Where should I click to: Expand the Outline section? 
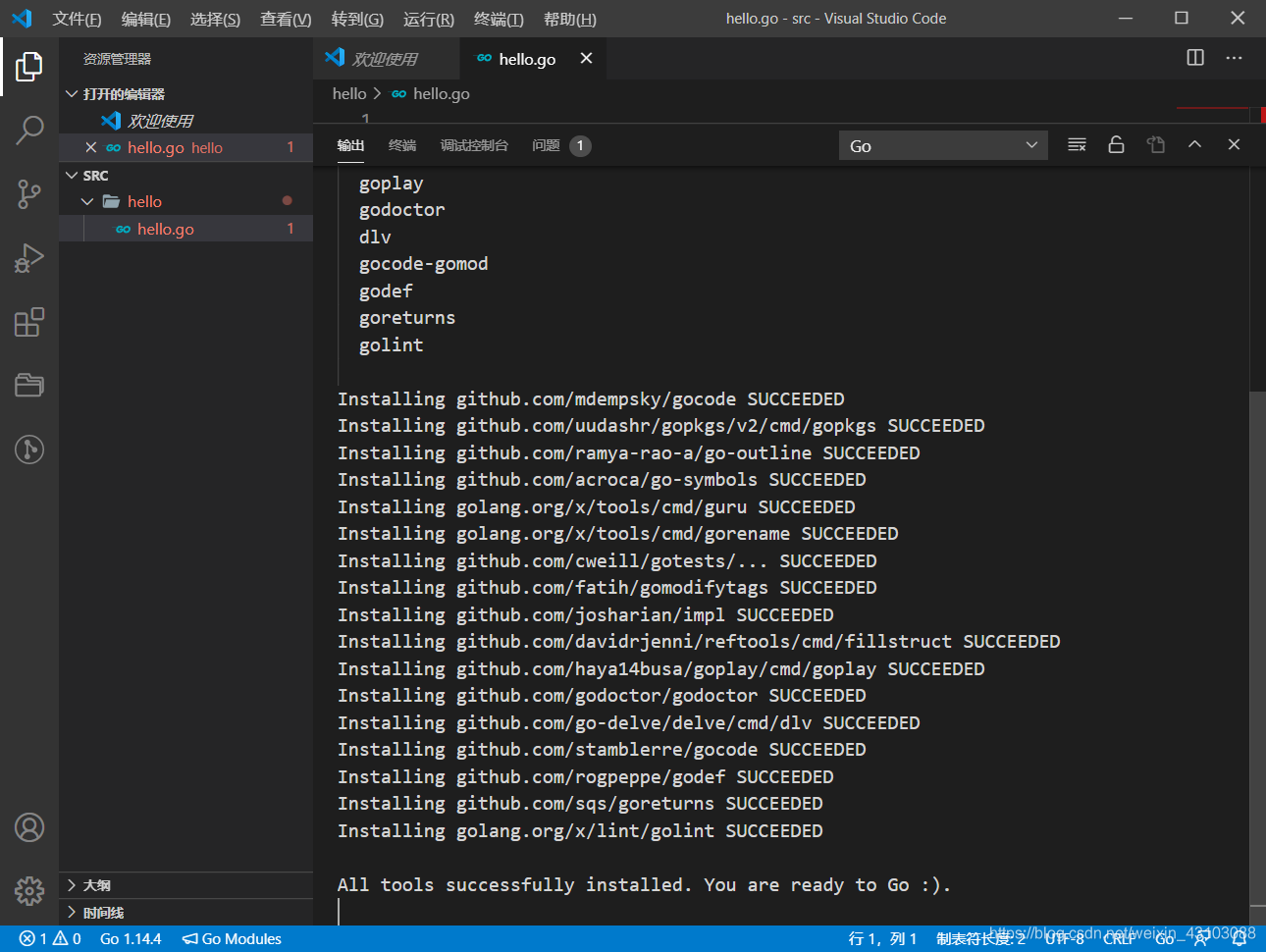tap(185, 885)
